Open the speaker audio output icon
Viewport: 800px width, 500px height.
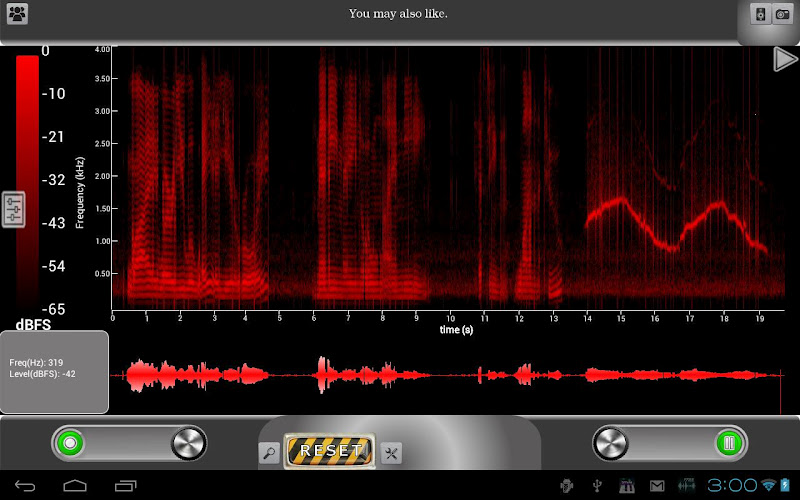(x=760, y=14)
